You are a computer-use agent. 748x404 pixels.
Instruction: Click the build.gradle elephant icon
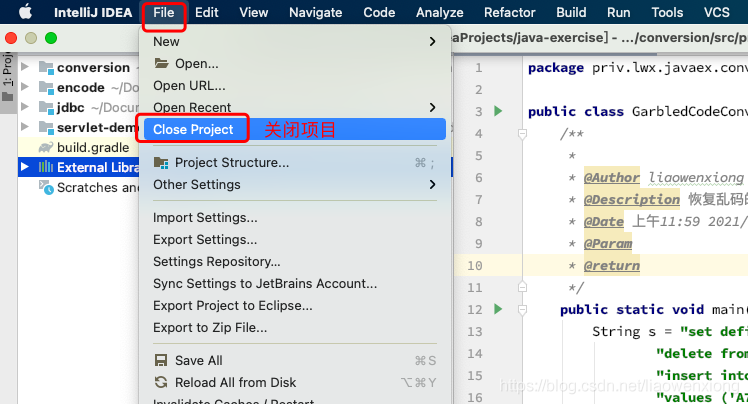[x=46, y=147]
